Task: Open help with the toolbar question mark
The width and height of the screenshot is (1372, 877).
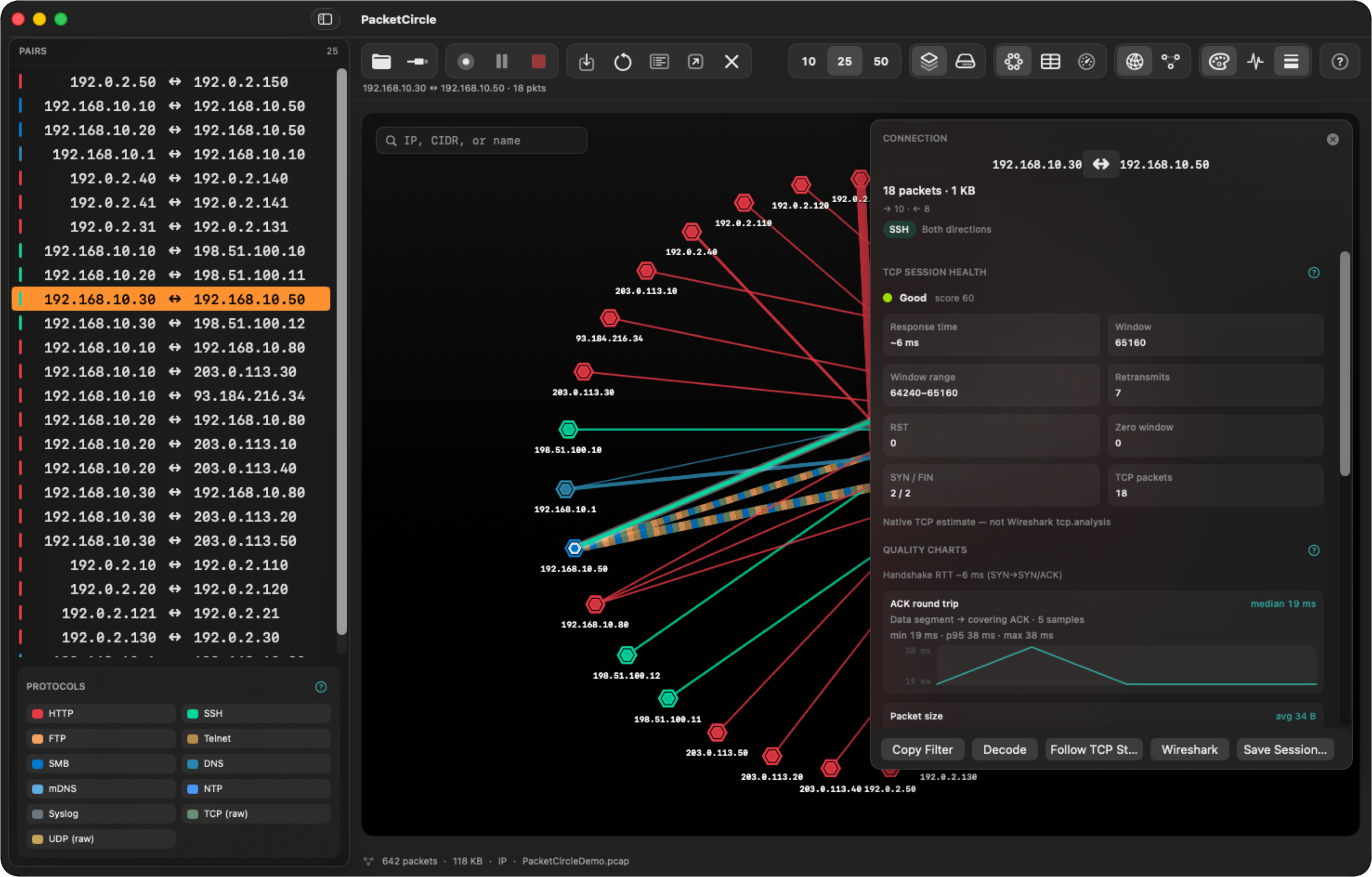Action: 1339,62
